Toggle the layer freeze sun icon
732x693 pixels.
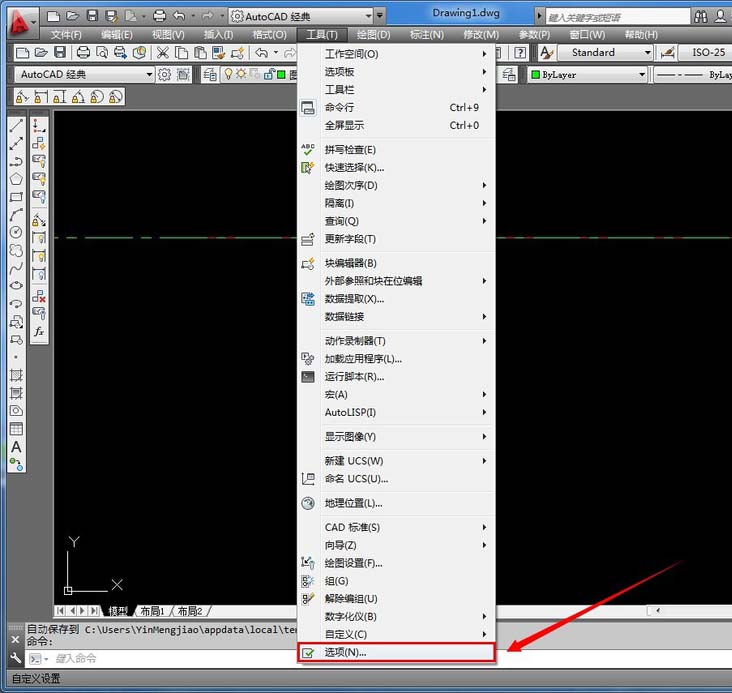[x=241, y=74]
